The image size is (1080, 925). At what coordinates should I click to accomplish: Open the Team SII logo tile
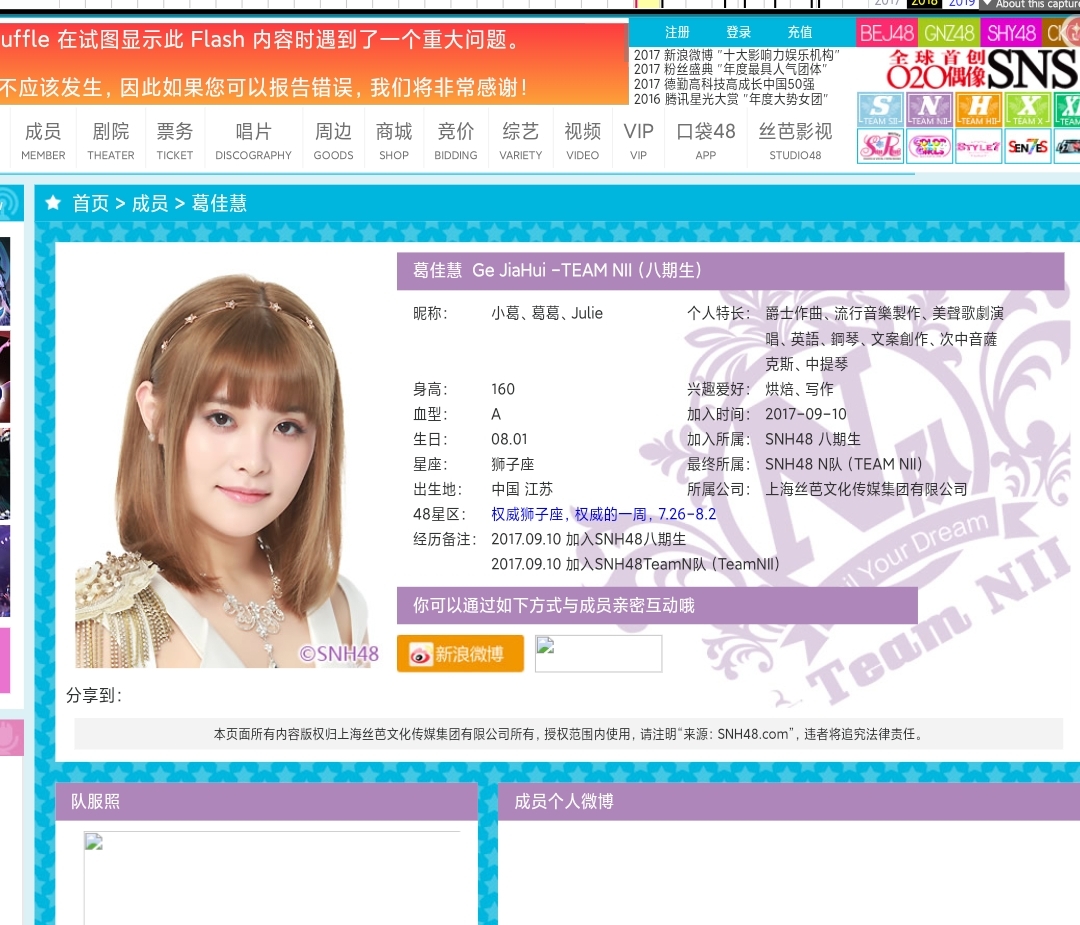pos(880,110)
